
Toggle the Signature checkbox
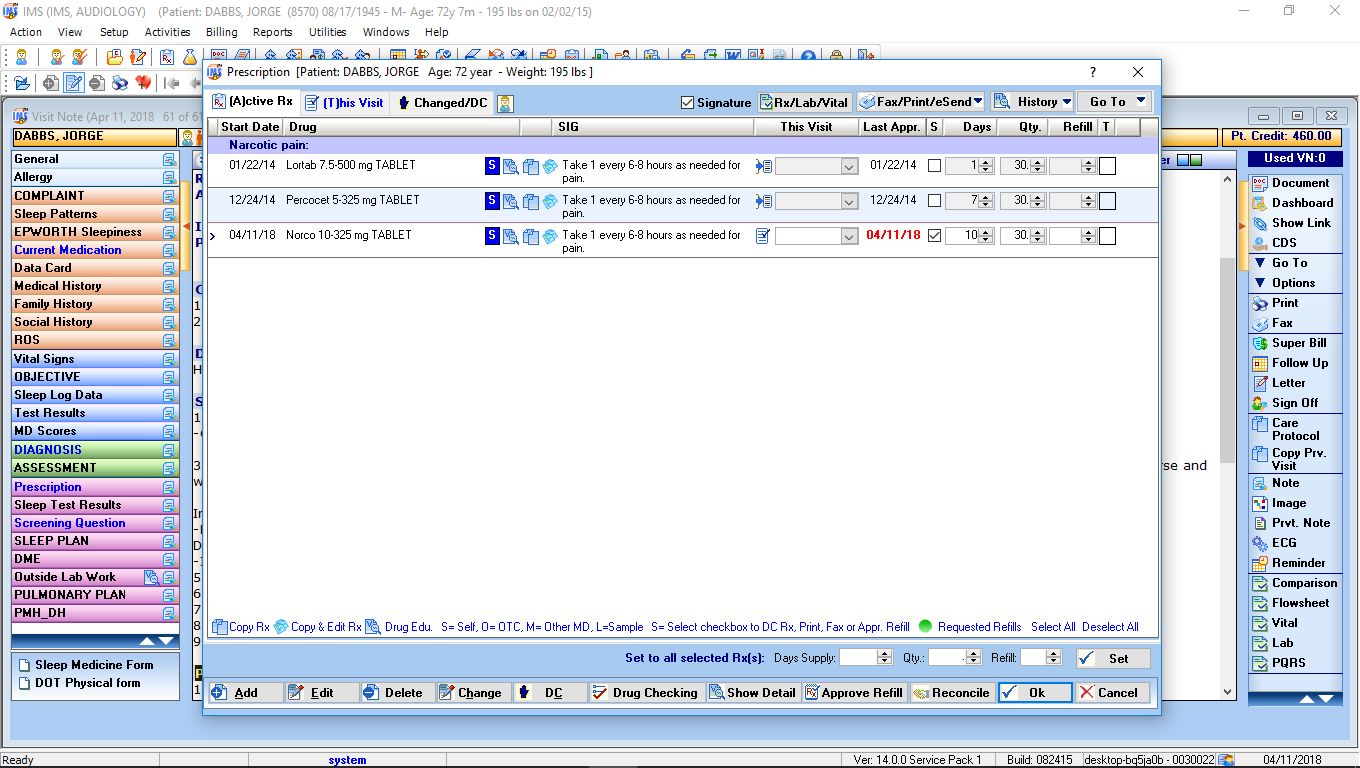(687, 103)
